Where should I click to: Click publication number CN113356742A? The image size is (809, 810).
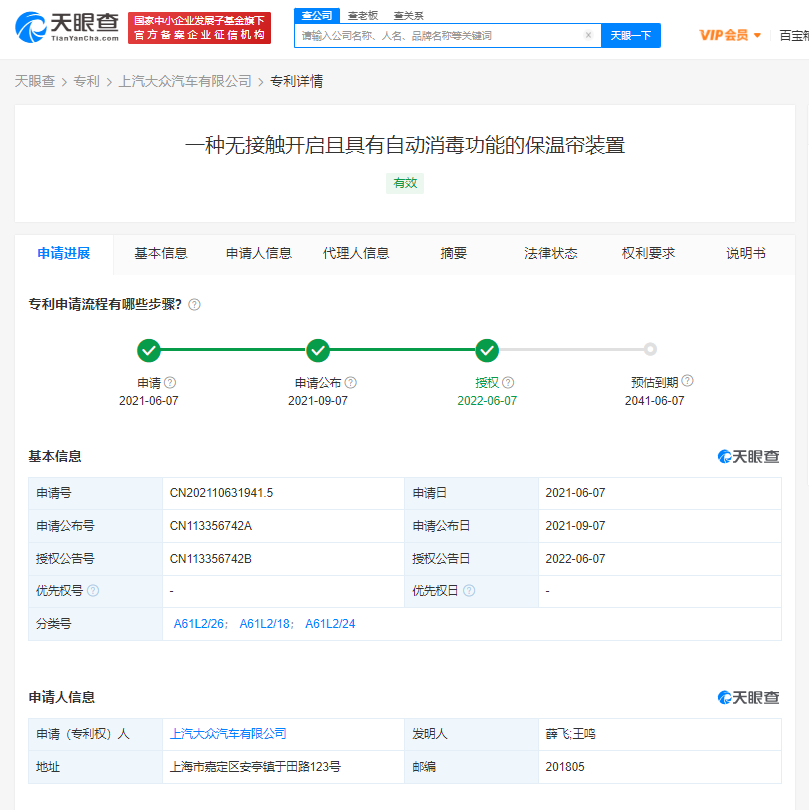point(211,526)
